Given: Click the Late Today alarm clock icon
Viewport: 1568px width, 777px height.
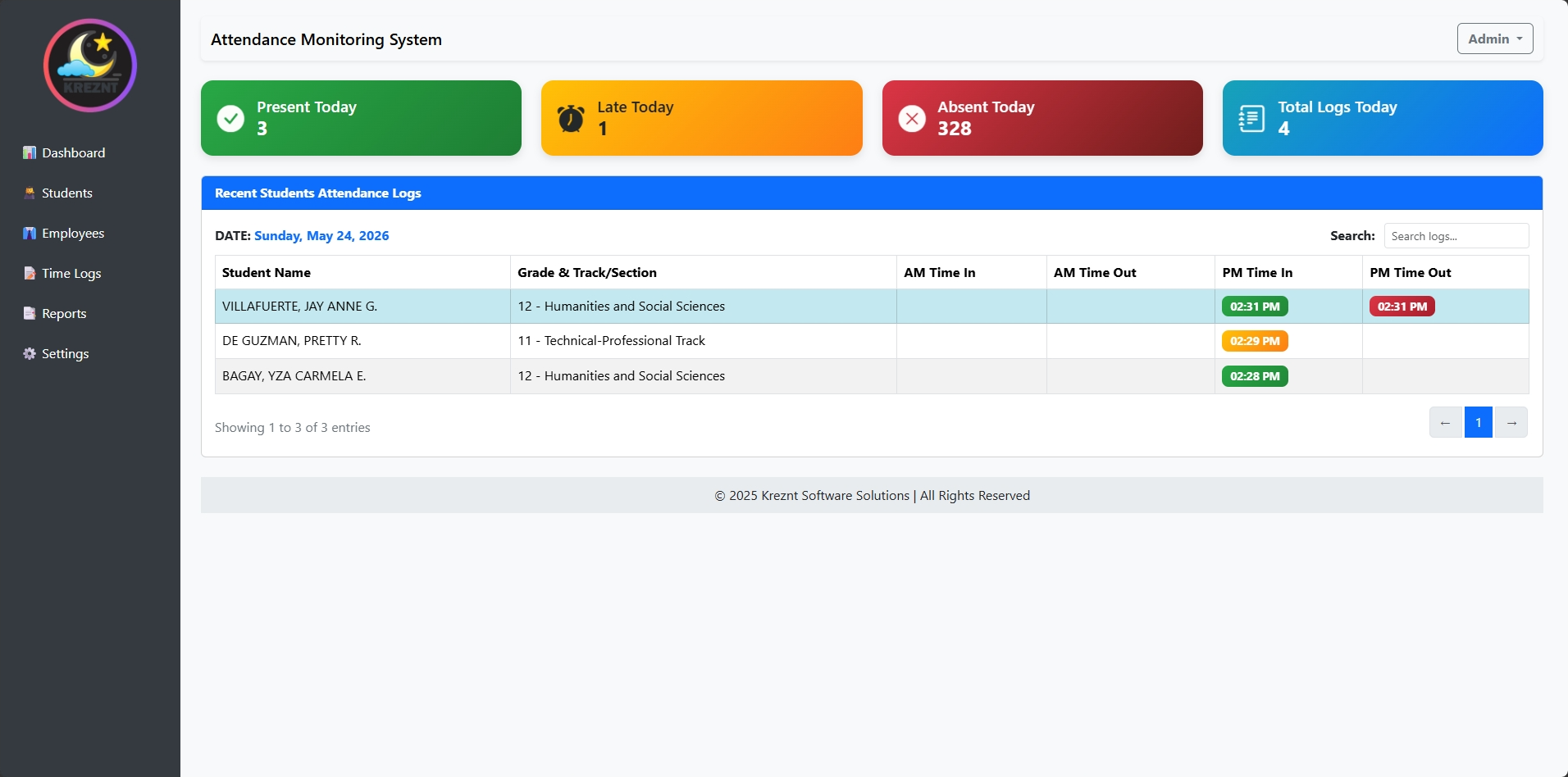Looking at the screenshot, I should click(571, 118).
